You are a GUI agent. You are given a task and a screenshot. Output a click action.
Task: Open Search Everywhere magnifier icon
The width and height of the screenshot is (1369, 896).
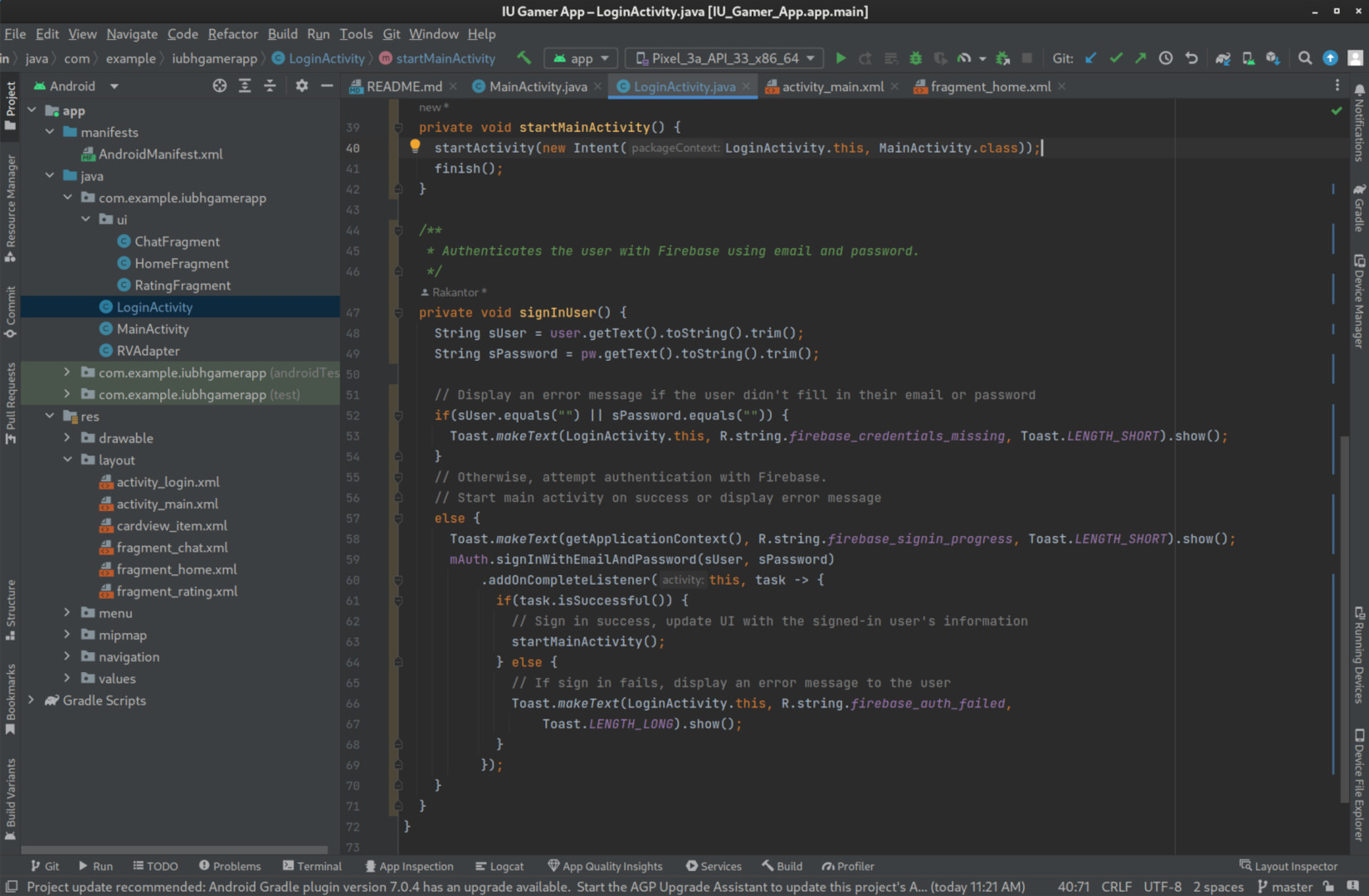pyautogui.click(x=1305, y=58)
